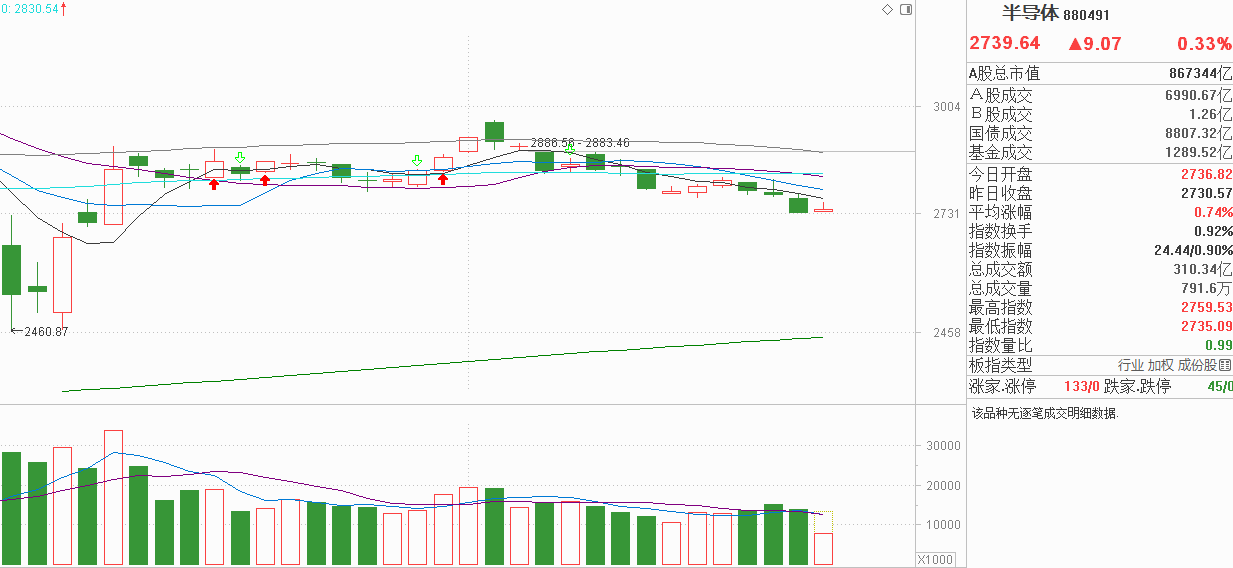The height and width of the screenshot is (568, 1233).
Task: Click the green down arrow near 2883.46
Action: (570, 147)
